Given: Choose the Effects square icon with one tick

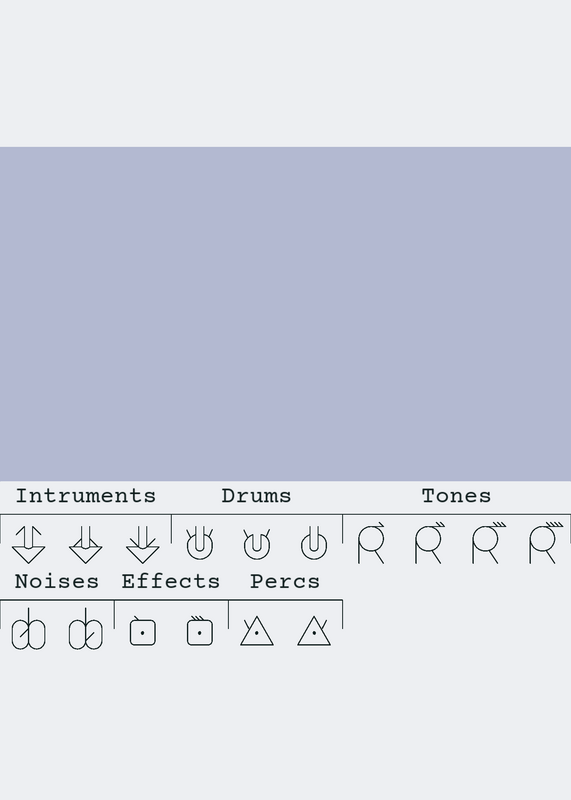Looking at the screenshot, I should tap(143, 631).
